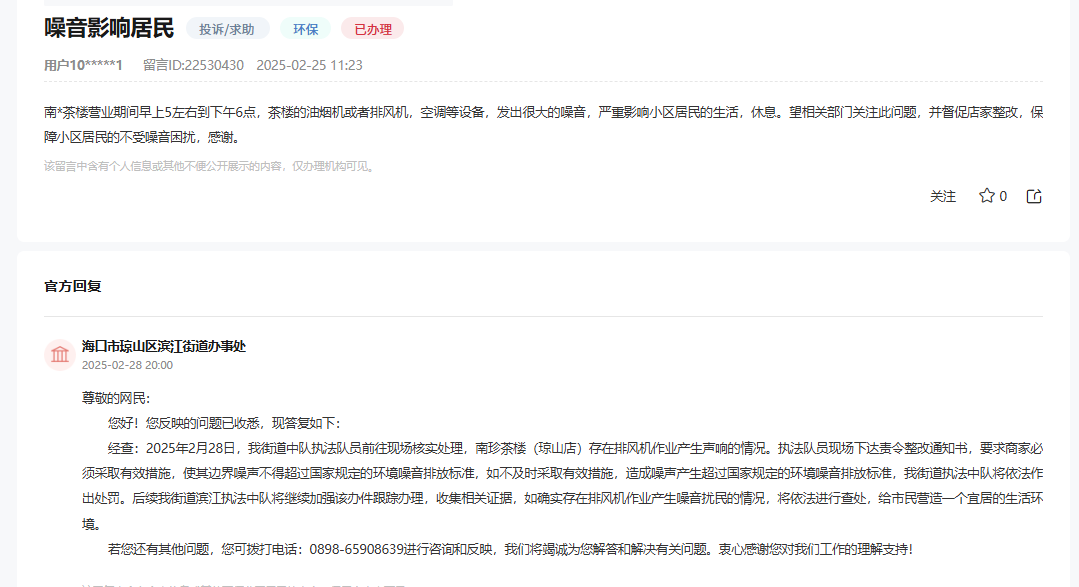Click the post timestamp 2025-02-25 11:23

[x=310, y=65]
